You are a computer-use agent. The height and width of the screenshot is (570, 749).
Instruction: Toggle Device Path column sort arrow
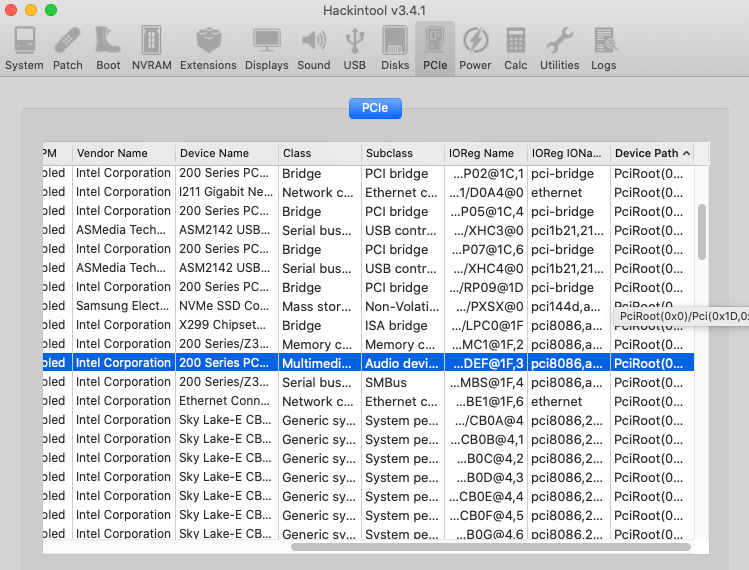click(x=686, y=153)
